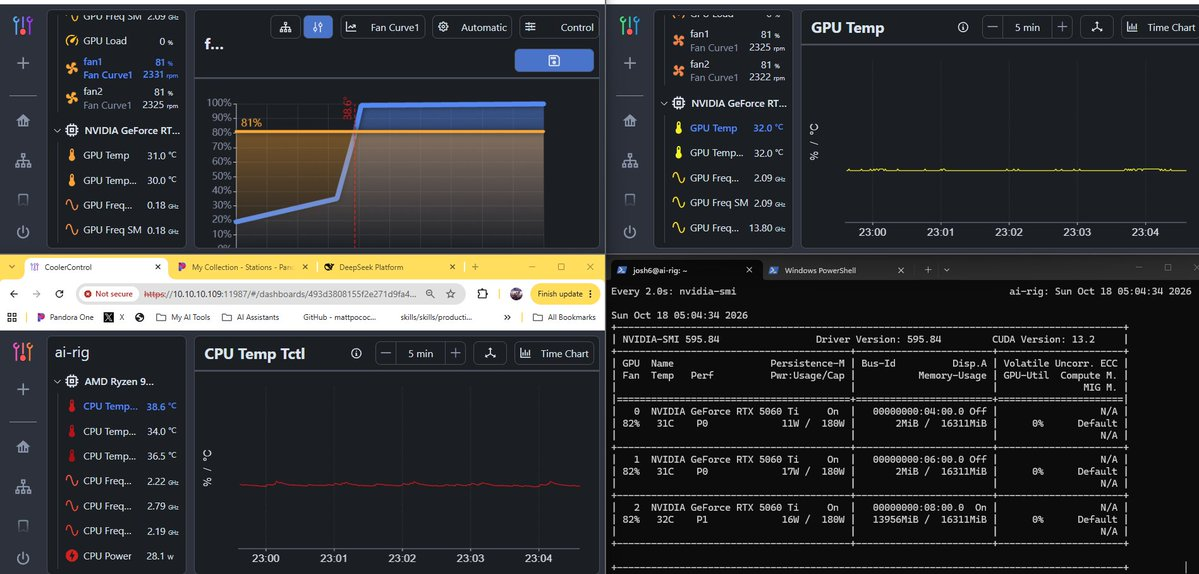1199x574 pixels.
Task: Select fan2 row showing 2325 rpm in fan curve window
Action: click(x=121, y=98)
